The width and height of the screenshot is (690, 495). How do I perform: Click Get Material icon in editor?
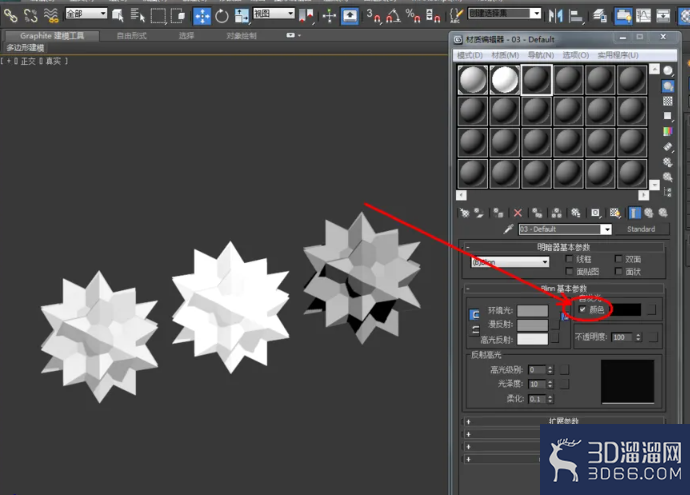[x=465, y=213]
